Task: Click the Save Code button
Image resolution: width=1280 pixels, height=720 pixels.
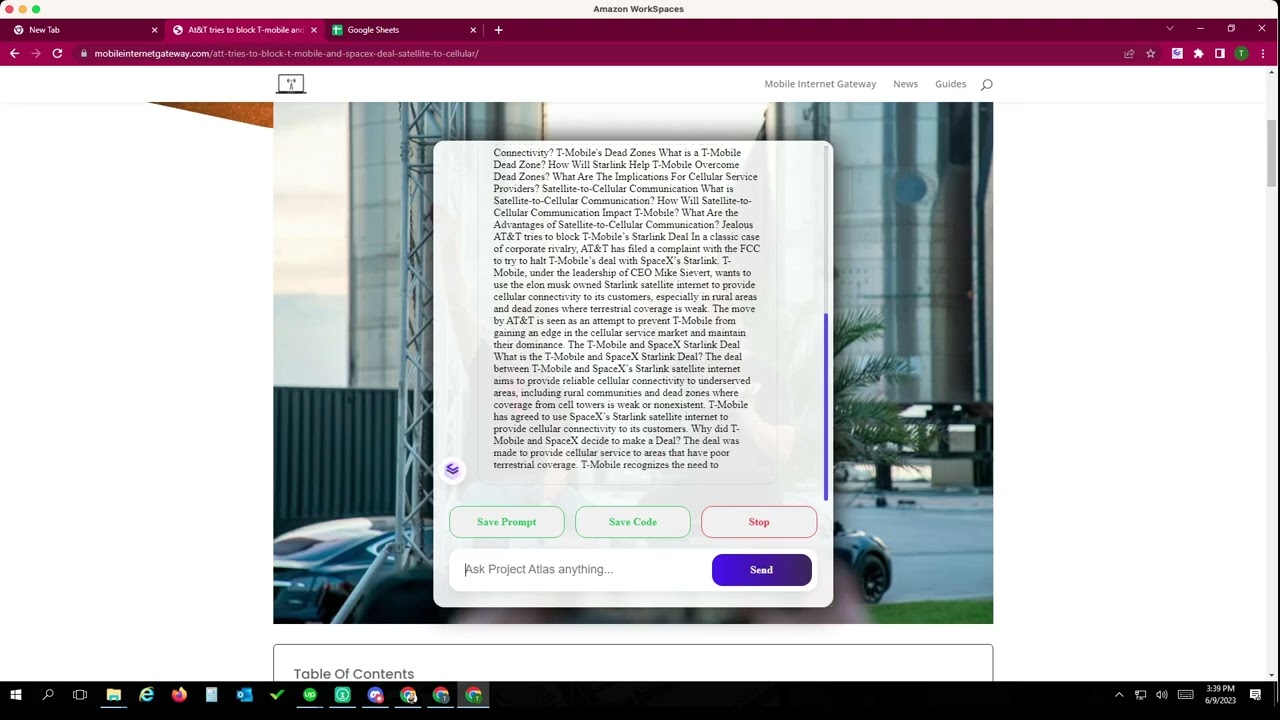Action: click(633, 522)
